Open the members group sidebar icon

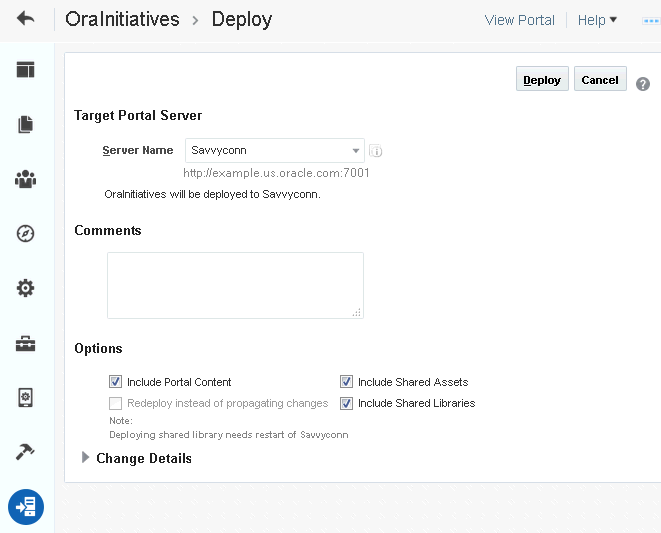pos(25,179)
